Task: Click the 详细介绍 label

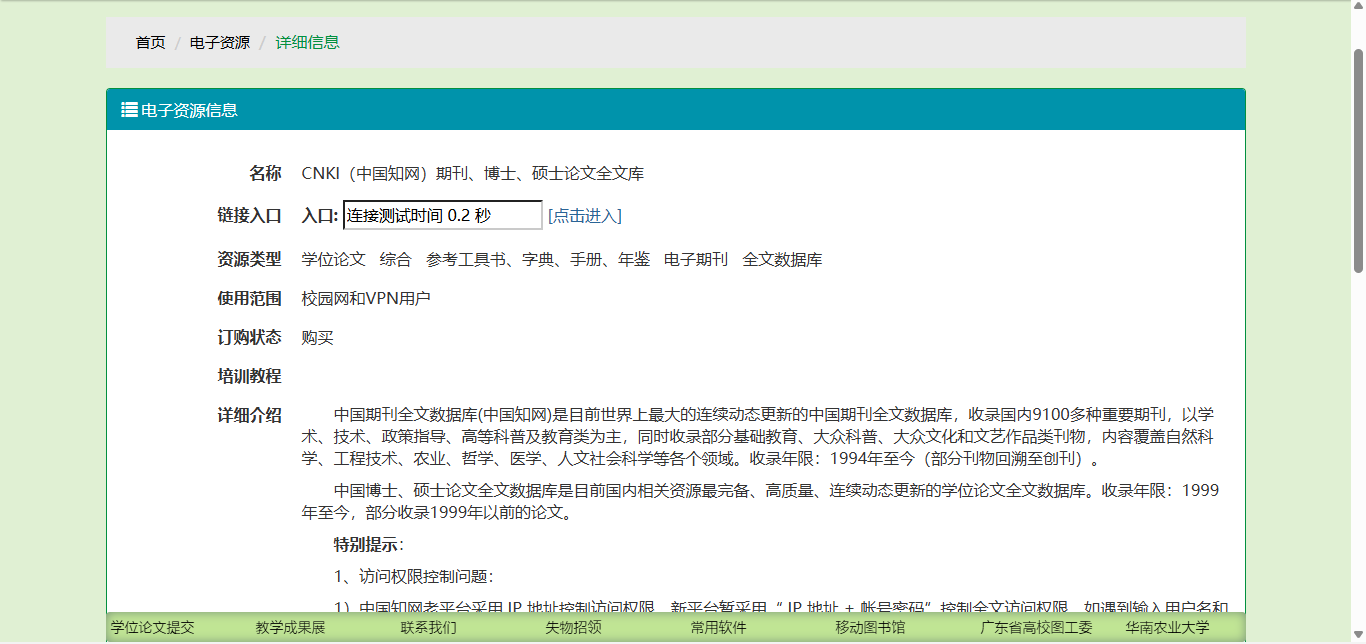Action: [x=250, y=415]
